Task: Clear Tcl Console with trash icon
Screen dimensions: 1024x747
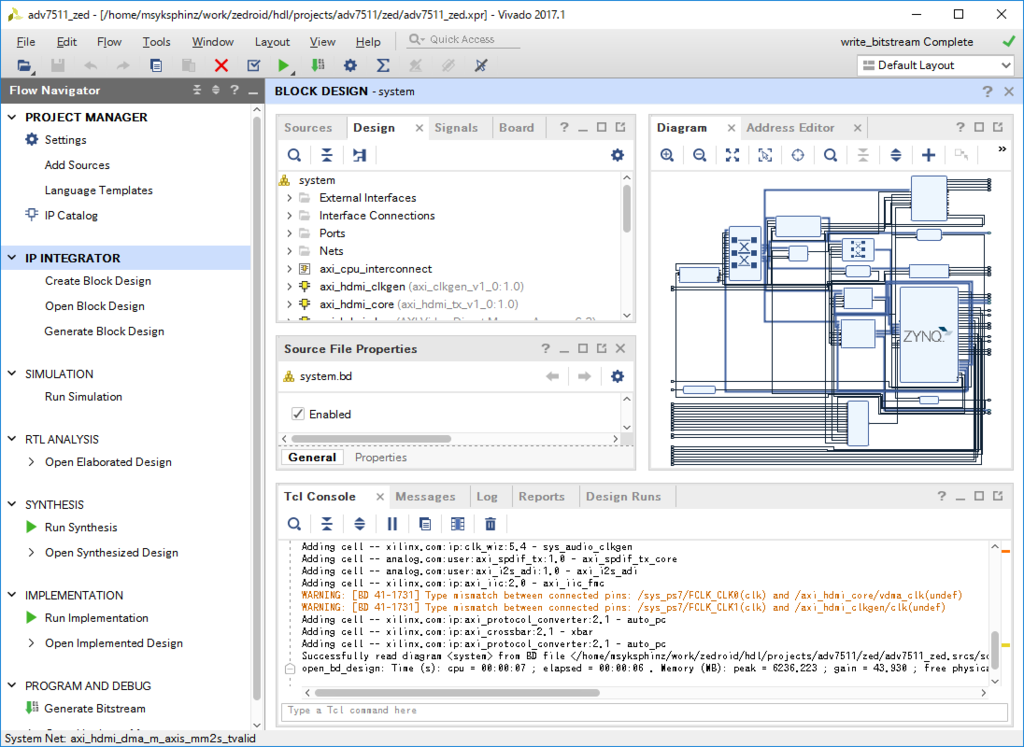Action: pyautogui.click(x=490, y=524)
